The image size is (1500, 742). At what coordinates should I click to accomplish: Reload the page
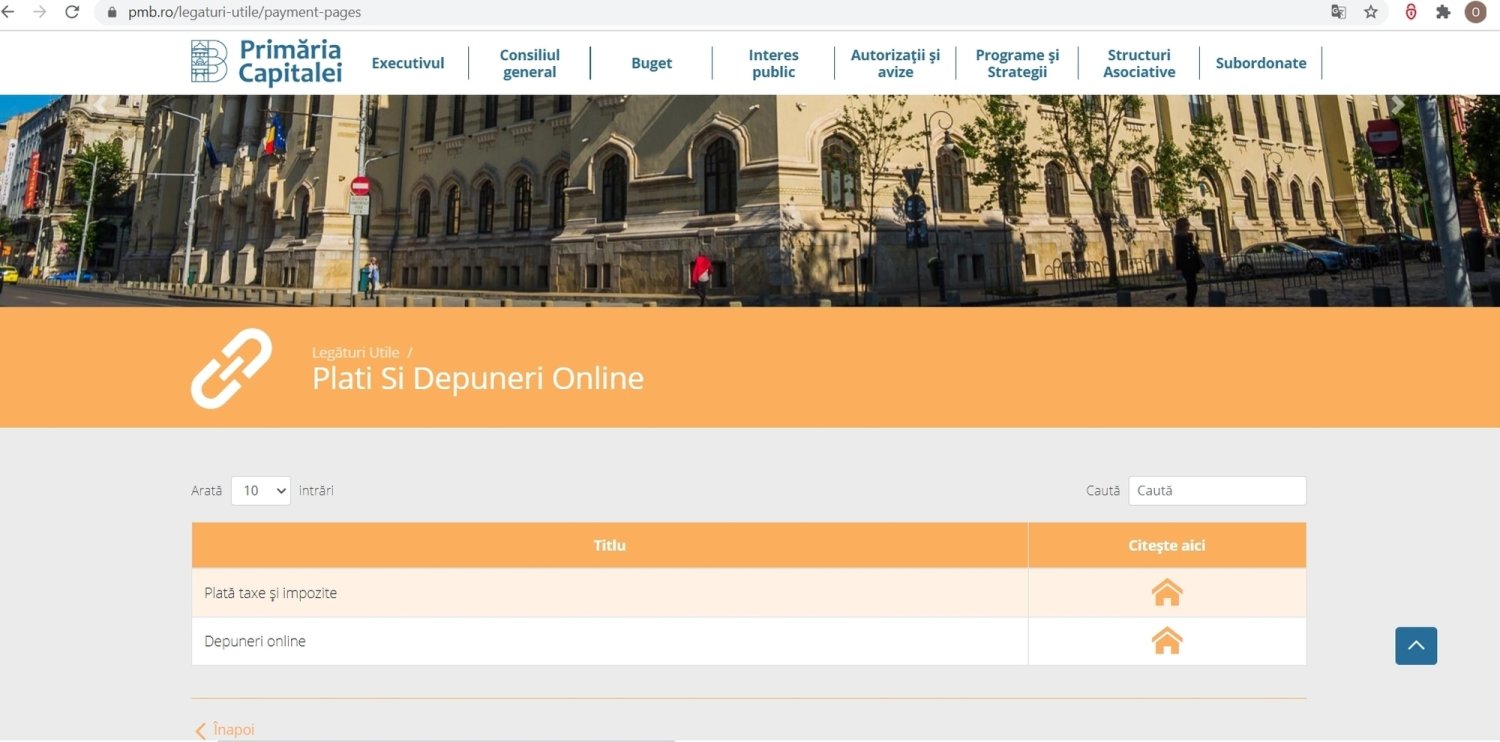(x=70, y=12)
